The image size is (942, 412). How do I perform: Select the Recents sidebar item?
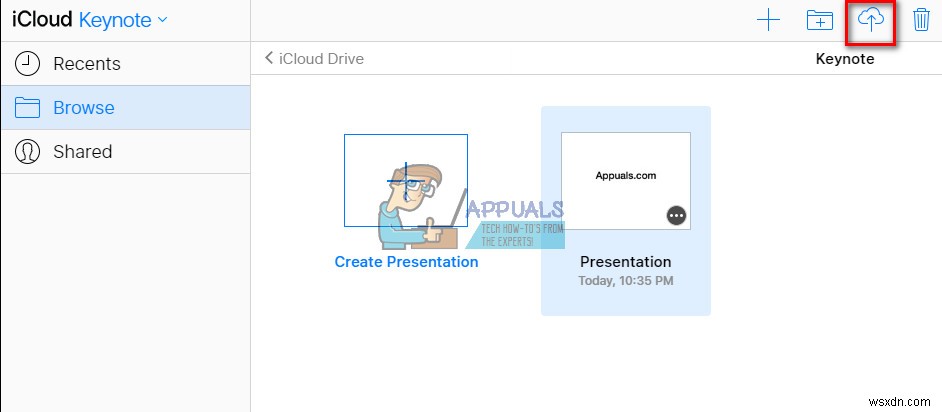[x=126, y=64]
